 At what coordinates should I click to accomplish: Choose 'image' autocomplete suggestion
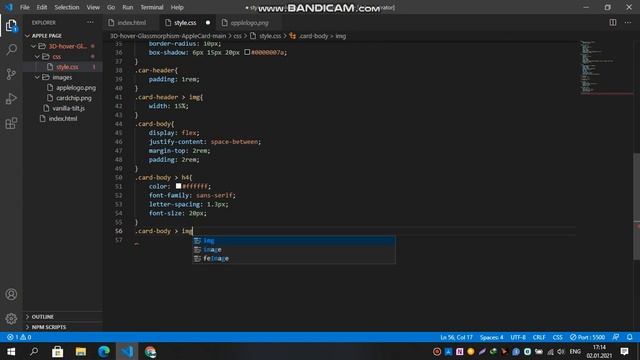[x=294, y=249]
